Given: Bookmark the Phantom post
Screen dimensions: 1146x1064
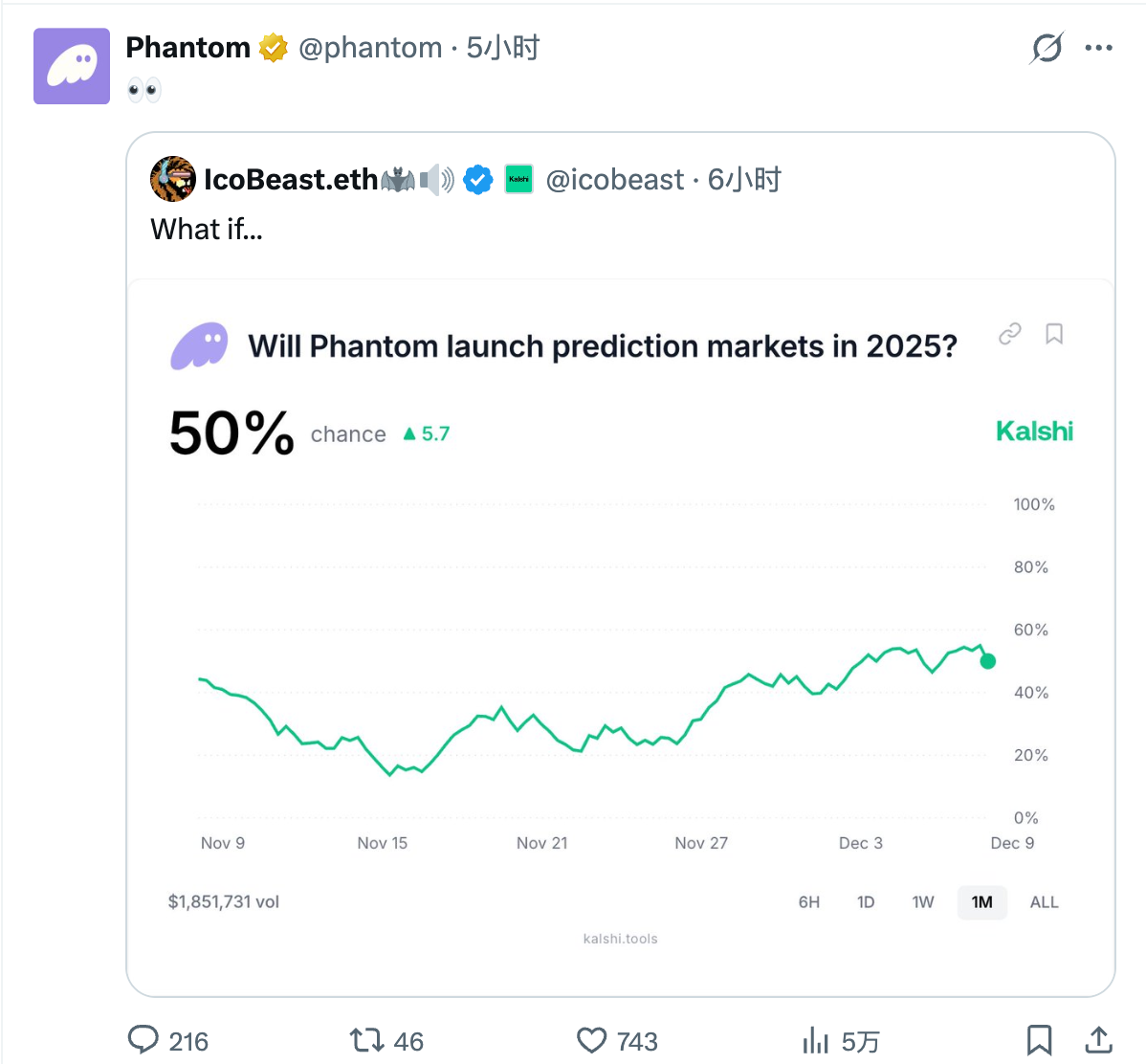Looking at the screenshot, I should (1039, 1040).
